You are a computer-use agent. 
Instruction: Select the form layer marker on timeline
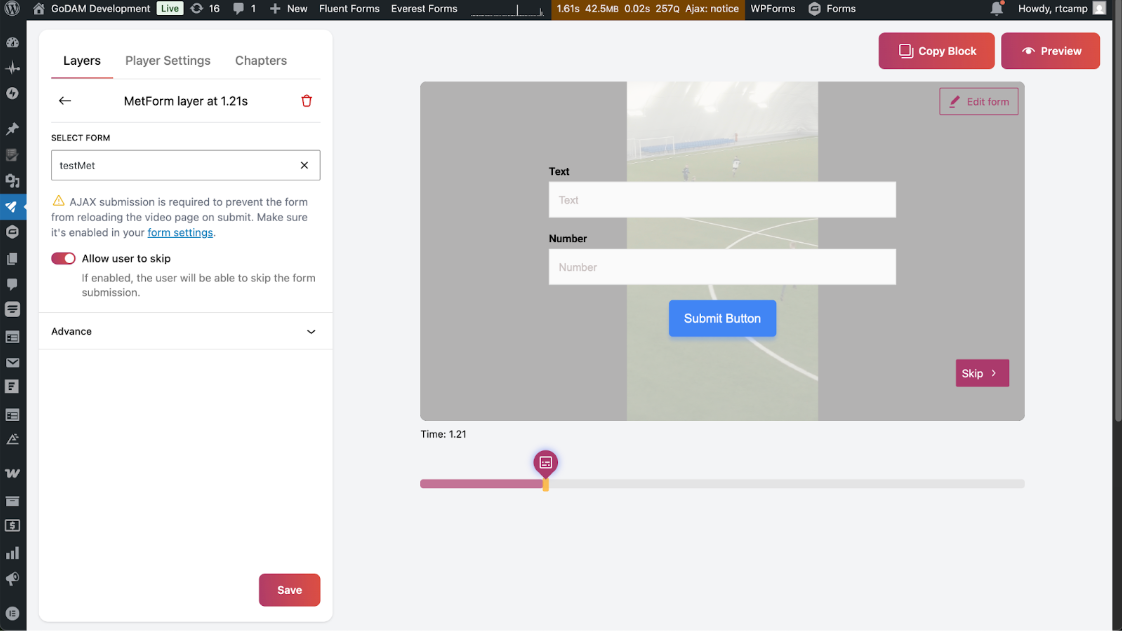coord(545,463)
